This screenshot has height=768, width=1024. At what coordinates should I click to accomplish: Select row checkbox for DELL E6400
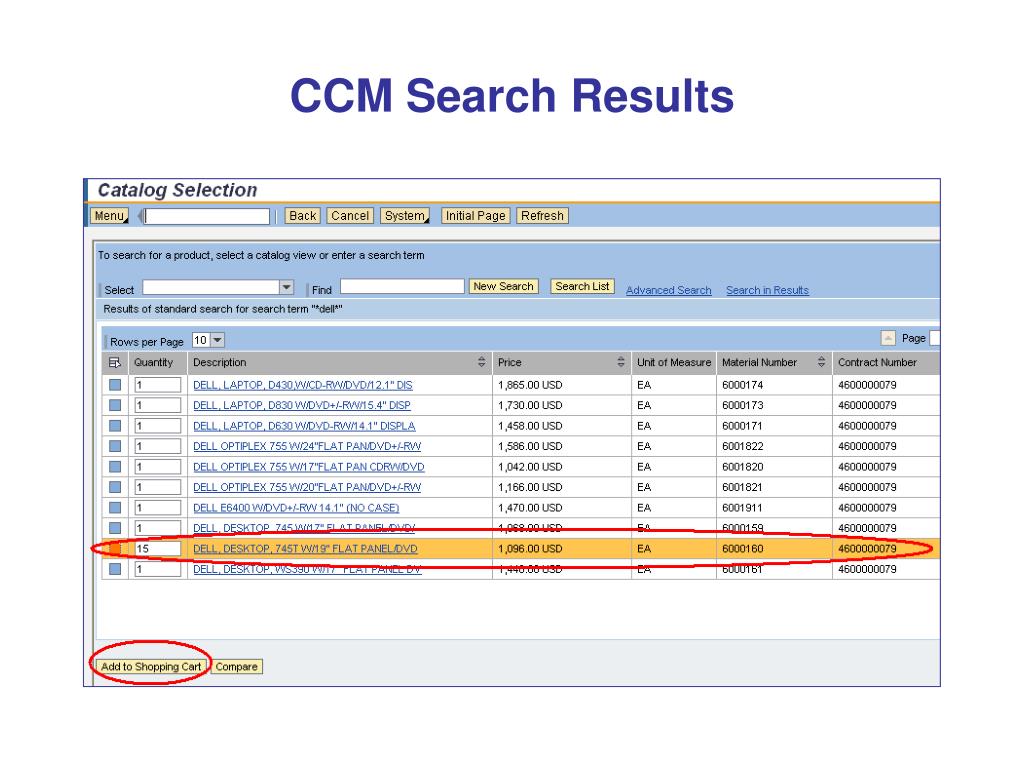(x=115, y=507)
